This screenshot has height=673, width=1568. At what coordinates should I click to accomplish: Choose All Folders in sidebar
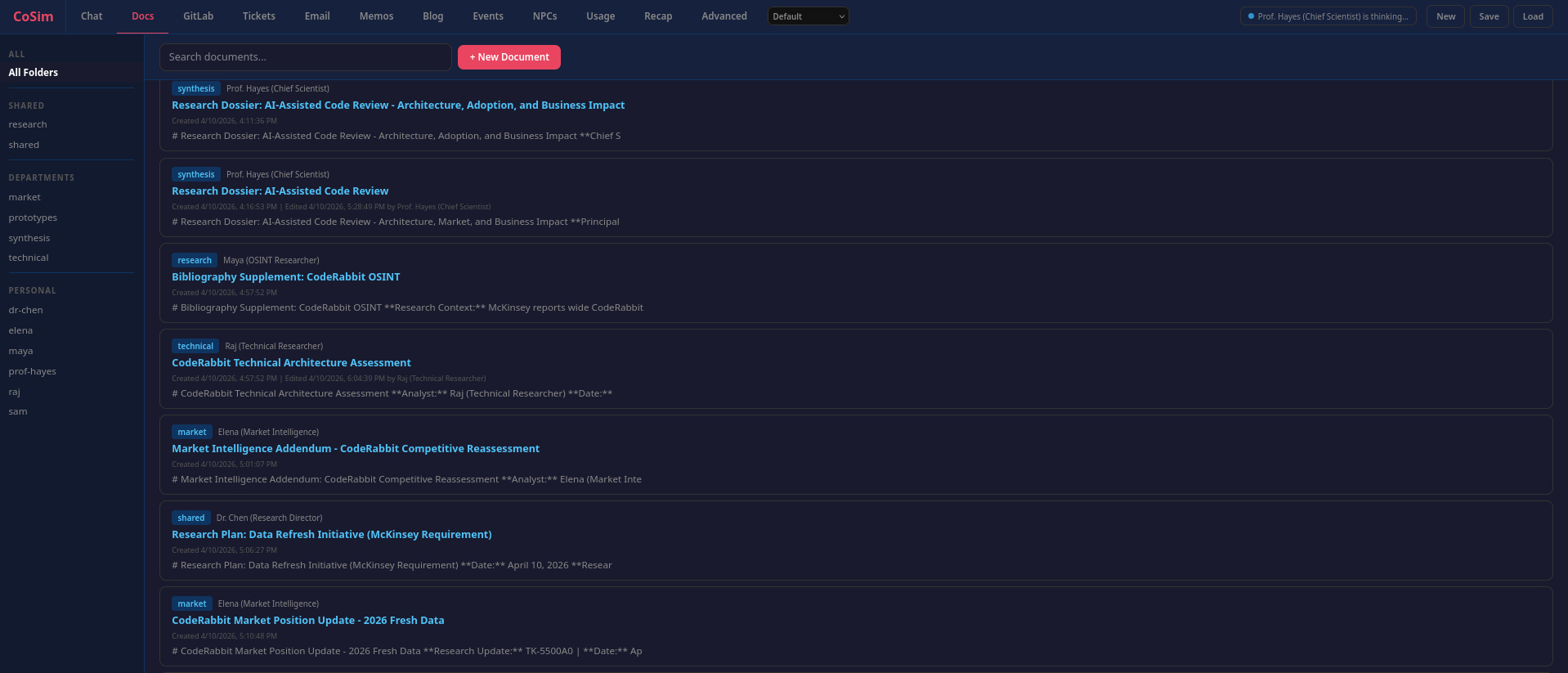click(x=34, y=73)
